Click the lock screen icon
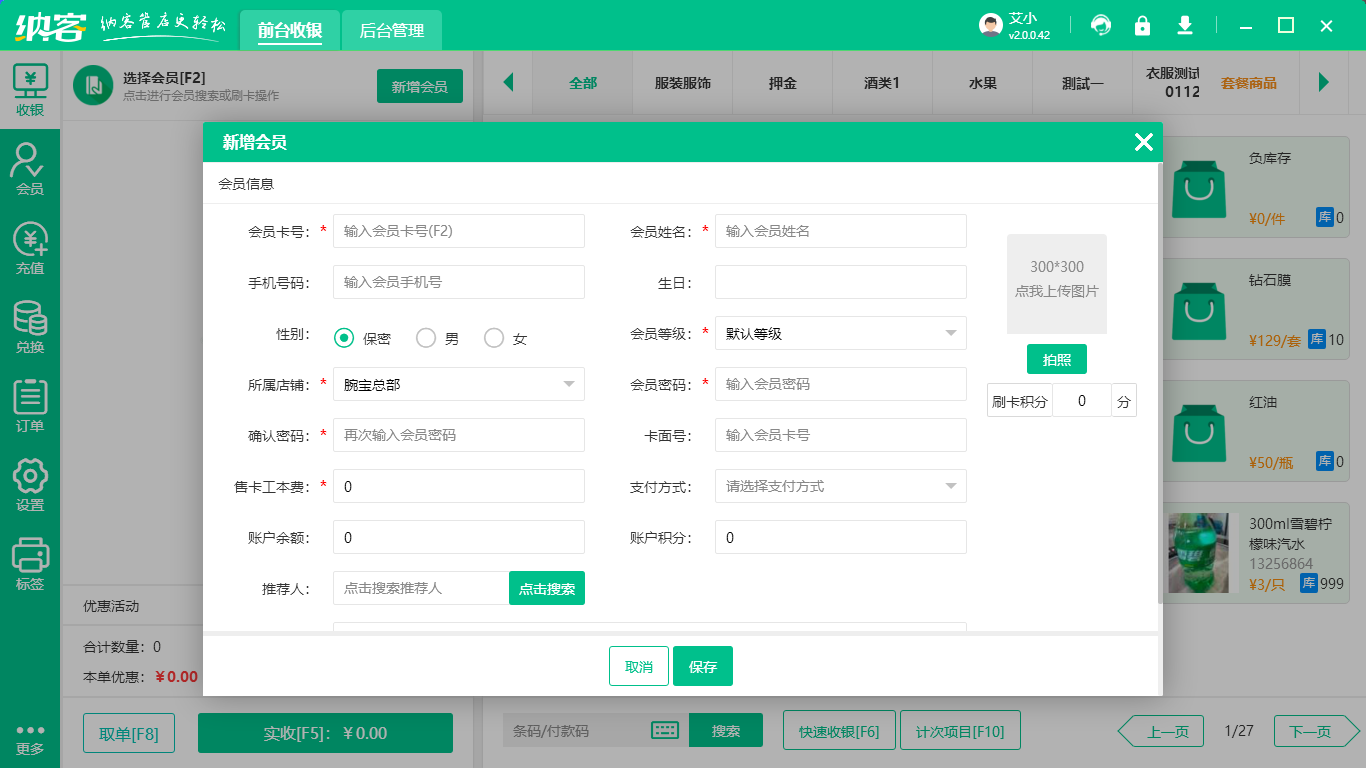The height and width of the screenshot is (768, 1366). pyautogui.click(x=1142, y=25)
